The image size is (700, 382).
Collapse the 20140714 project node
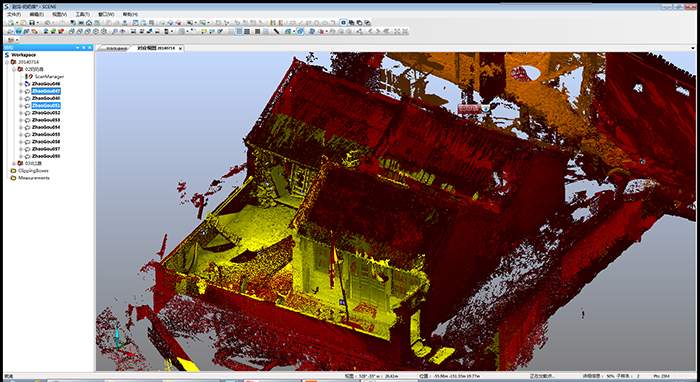(x=7, y=62)
